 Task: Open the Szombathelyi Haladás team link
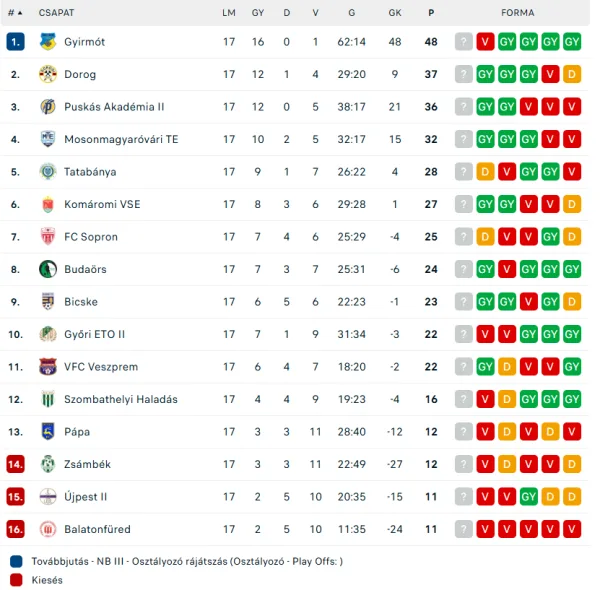(x=120, y=399)
